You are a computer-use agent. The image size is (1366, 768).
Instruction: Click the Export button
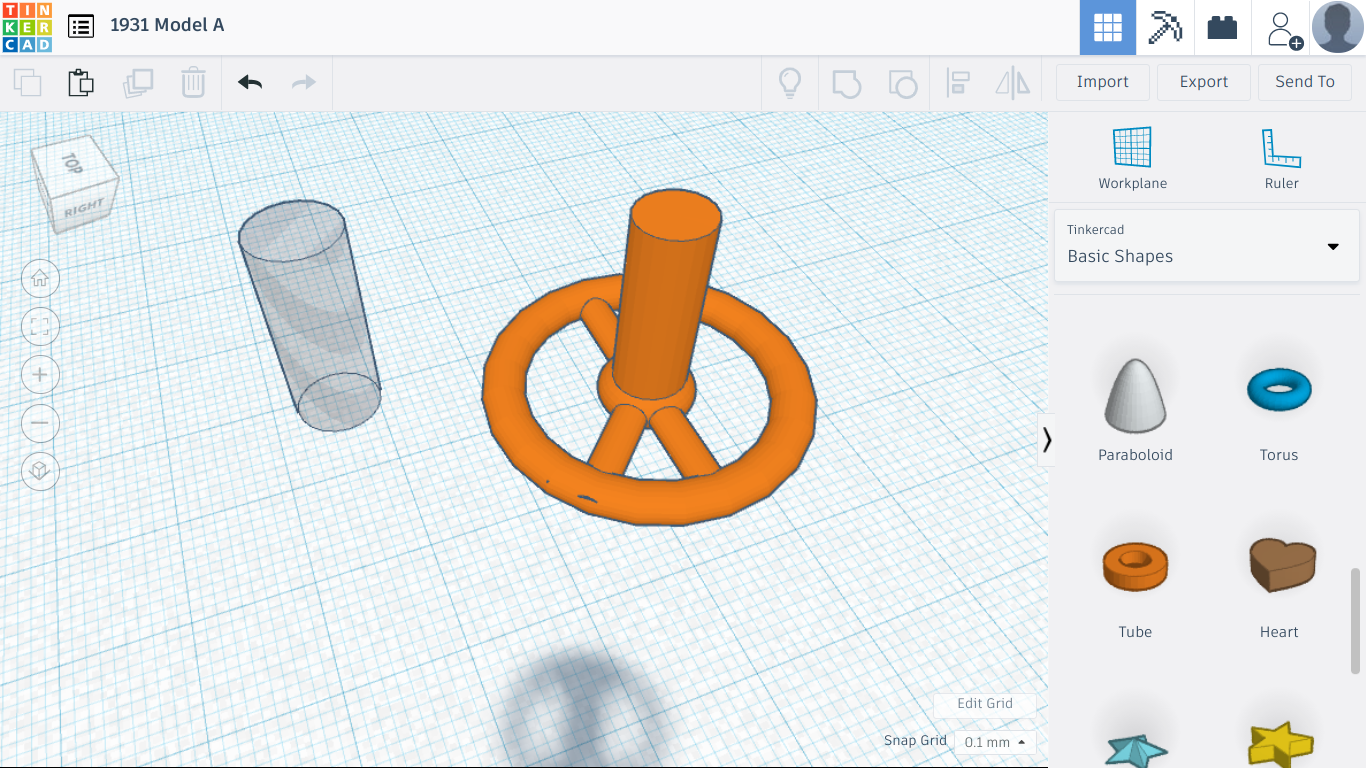[1203, 81]
